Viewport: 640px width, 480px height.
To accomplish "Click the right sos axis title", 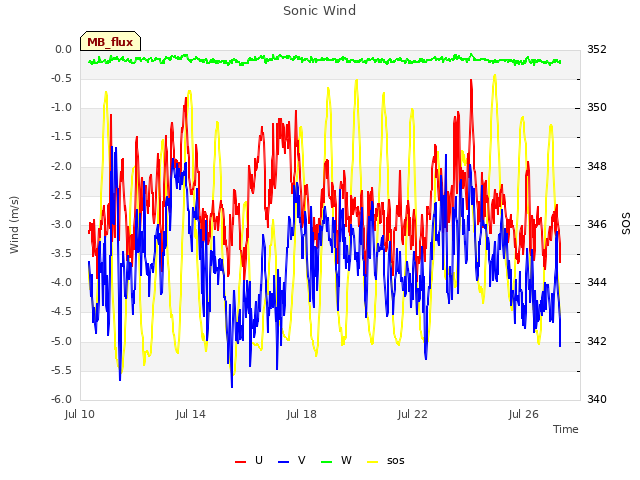I will (626, 224).
